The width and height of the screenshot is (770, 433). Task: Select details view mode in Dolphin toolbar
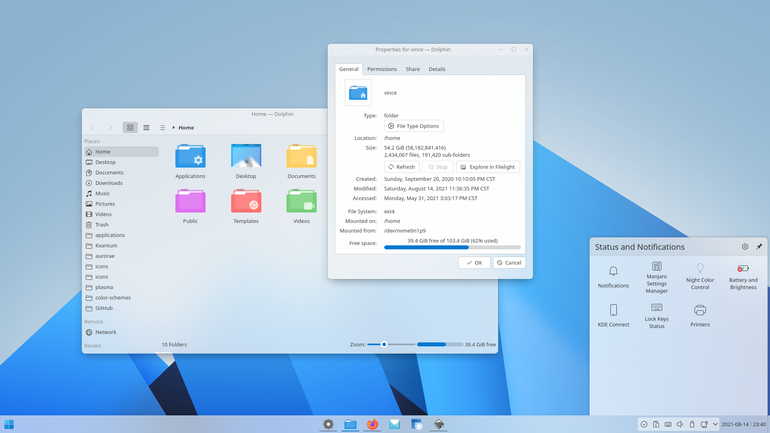click(162, 128)
